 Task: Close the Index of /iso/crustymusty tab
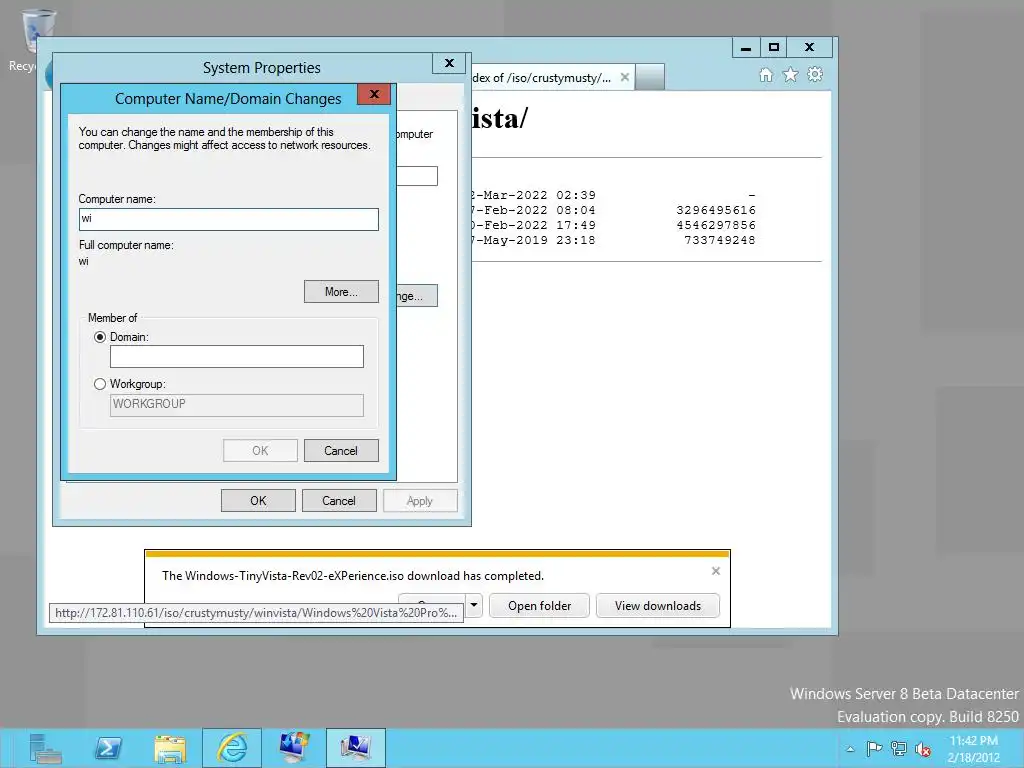tap(625, 77)
